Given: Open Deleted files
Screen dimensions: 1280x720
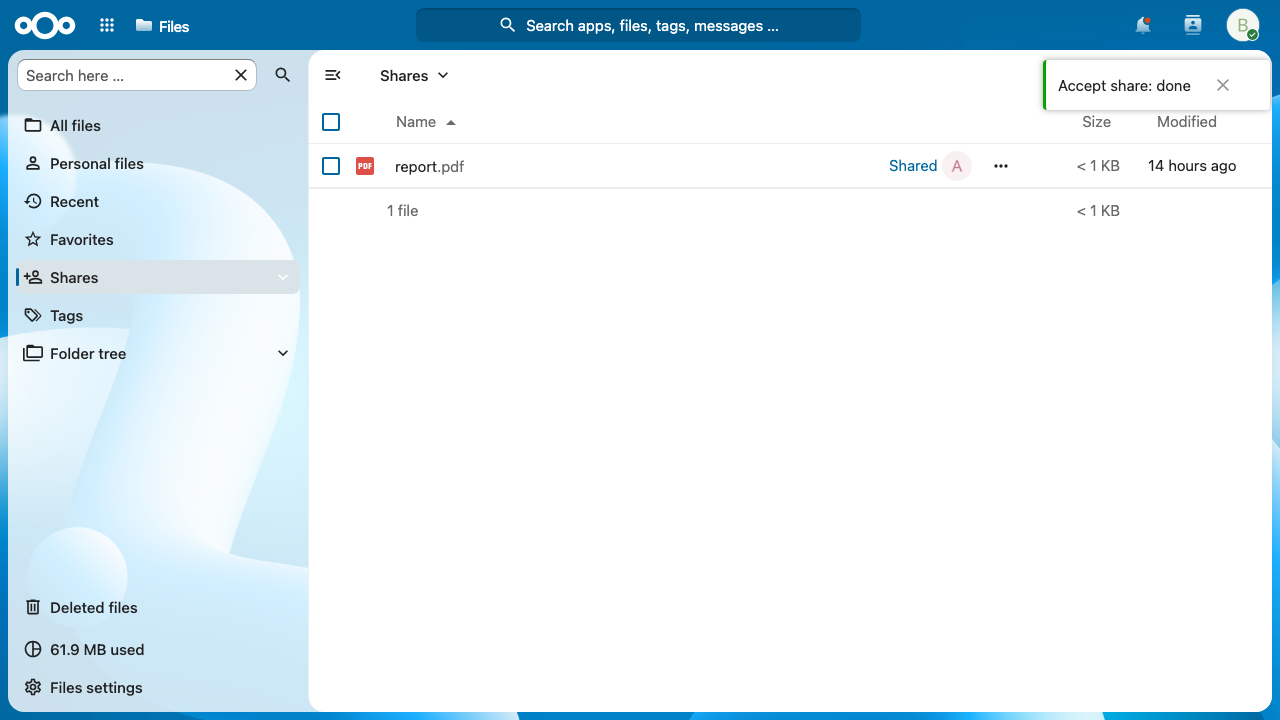Looking at the screenshot, I should [158, 607].
